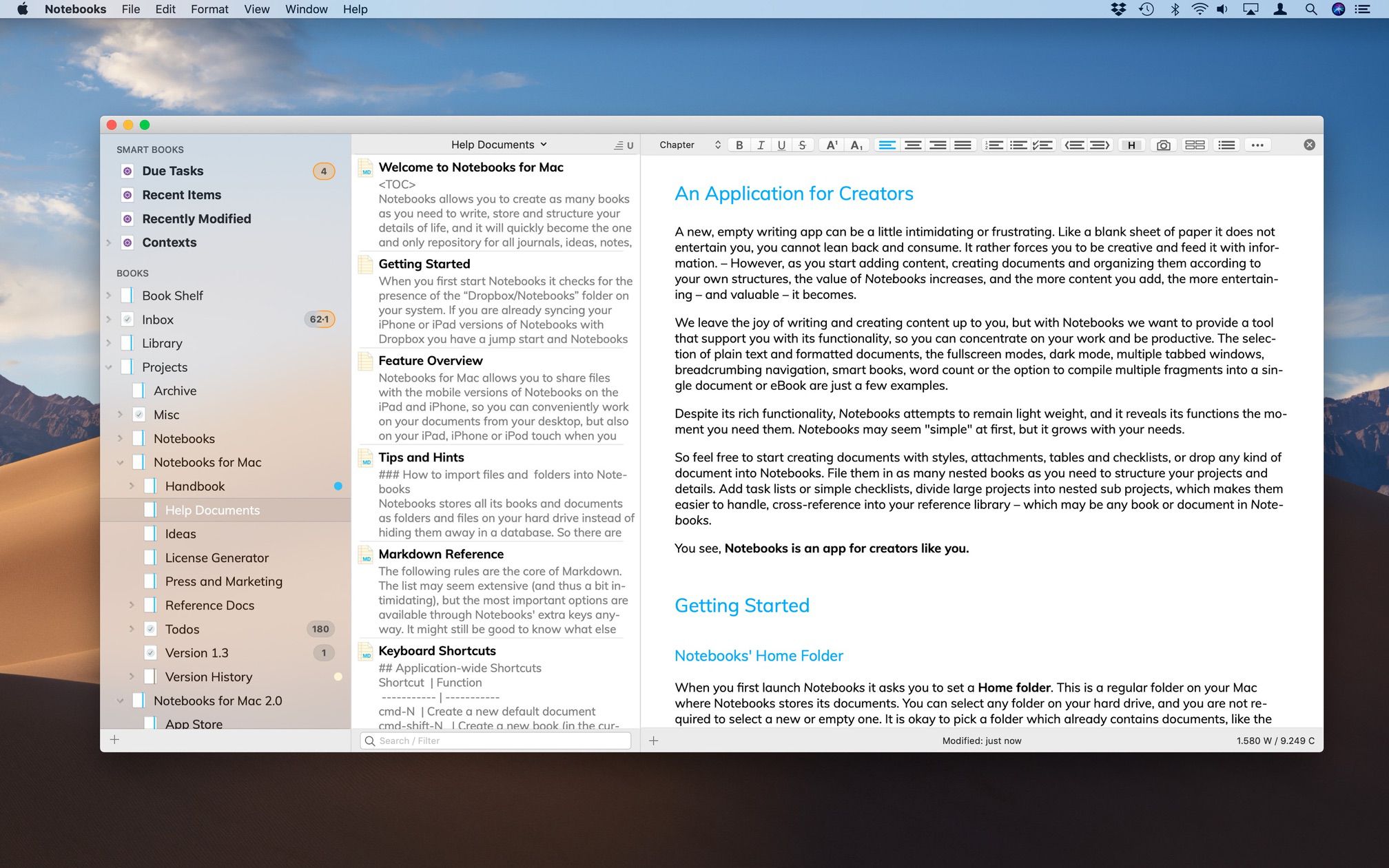
Task: Apply subscript formatting
Action: tap(856, 145)
